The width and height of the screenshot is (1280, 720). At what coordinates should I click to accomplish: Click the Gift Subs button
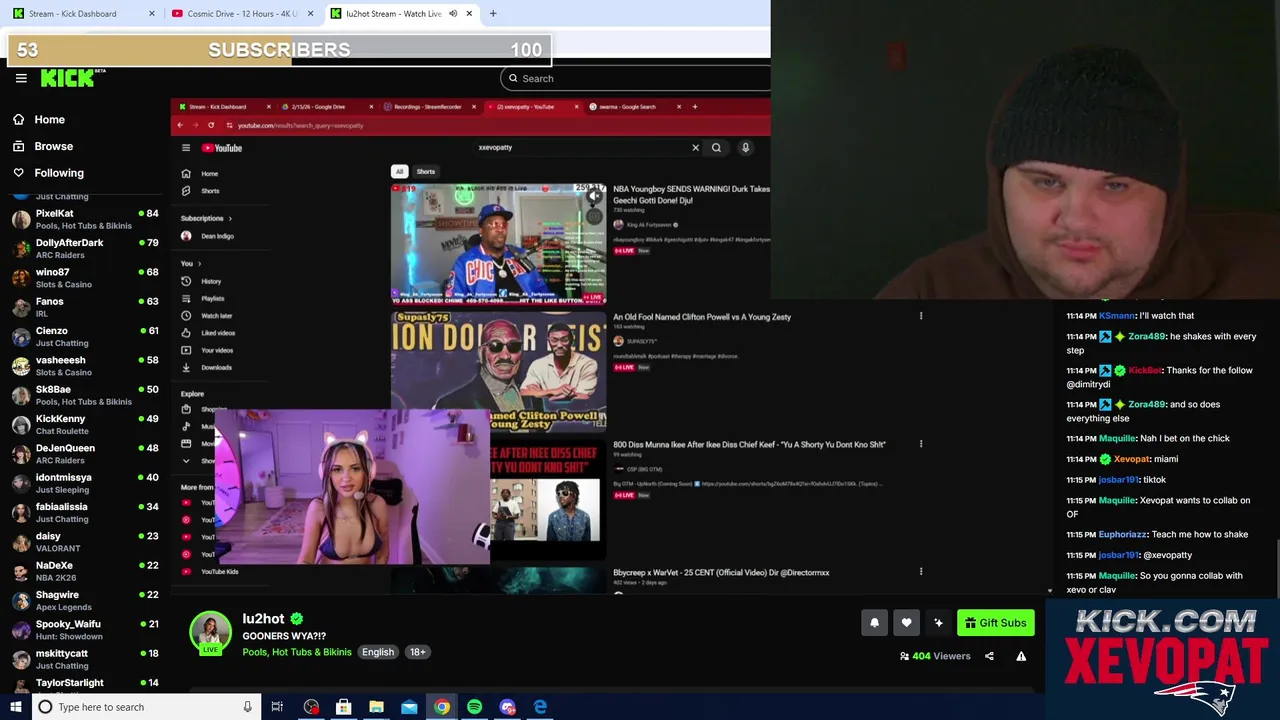(995, 623)
